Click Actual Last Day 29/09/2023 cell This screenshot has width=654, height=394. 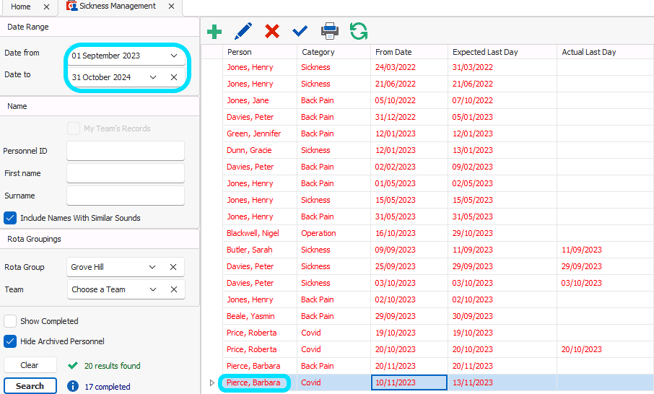pos(605,266)
